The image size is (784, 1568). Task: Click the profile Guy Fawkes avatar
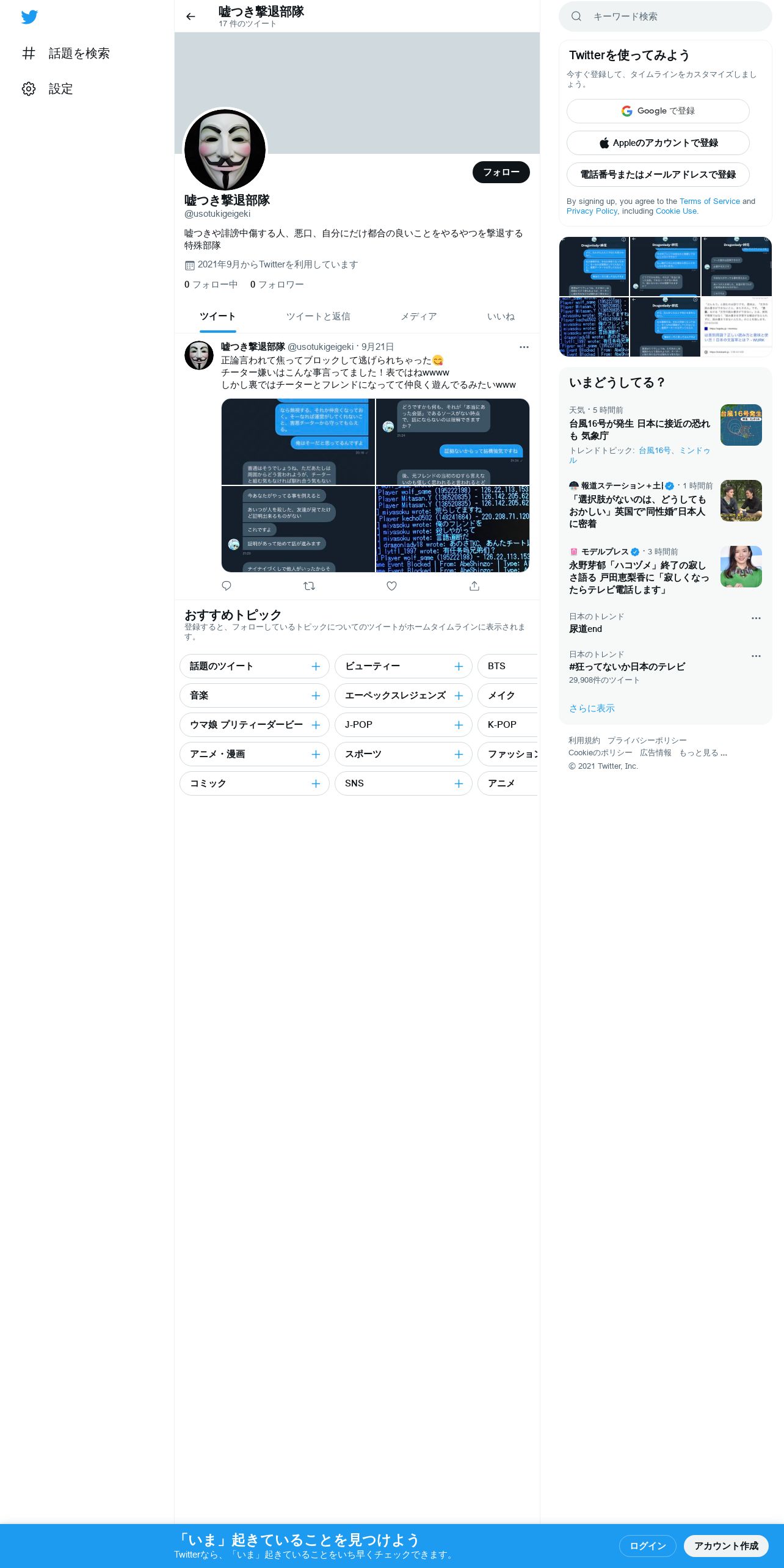[x=225, y=150]
